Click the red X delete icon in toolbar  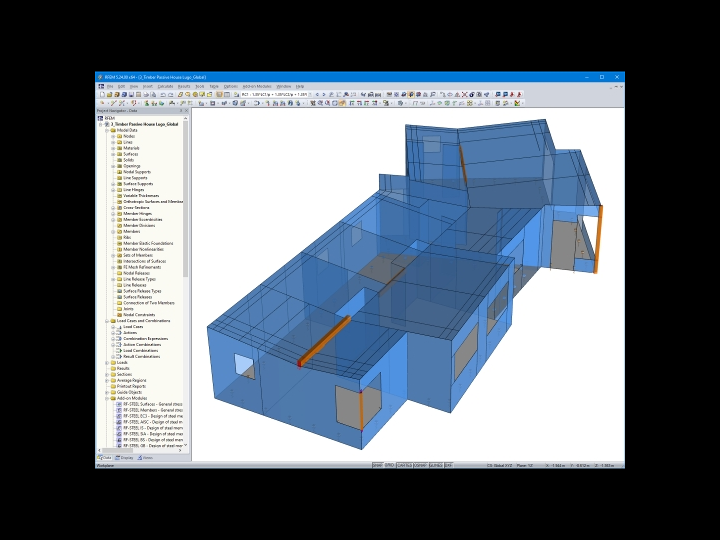coord(464,95)
